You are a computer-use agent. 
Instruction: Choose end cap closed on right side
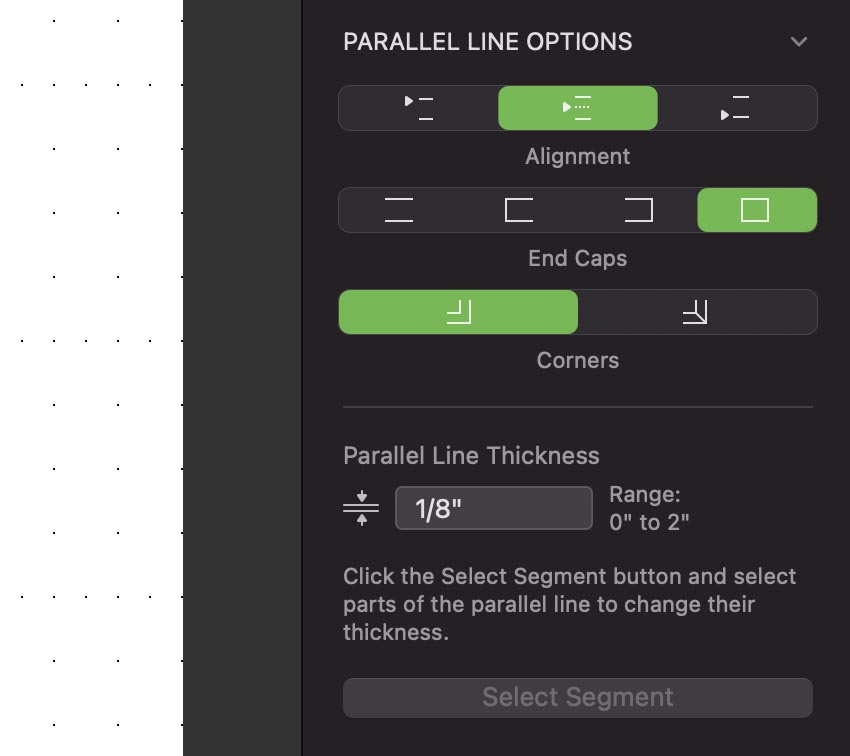638,210
